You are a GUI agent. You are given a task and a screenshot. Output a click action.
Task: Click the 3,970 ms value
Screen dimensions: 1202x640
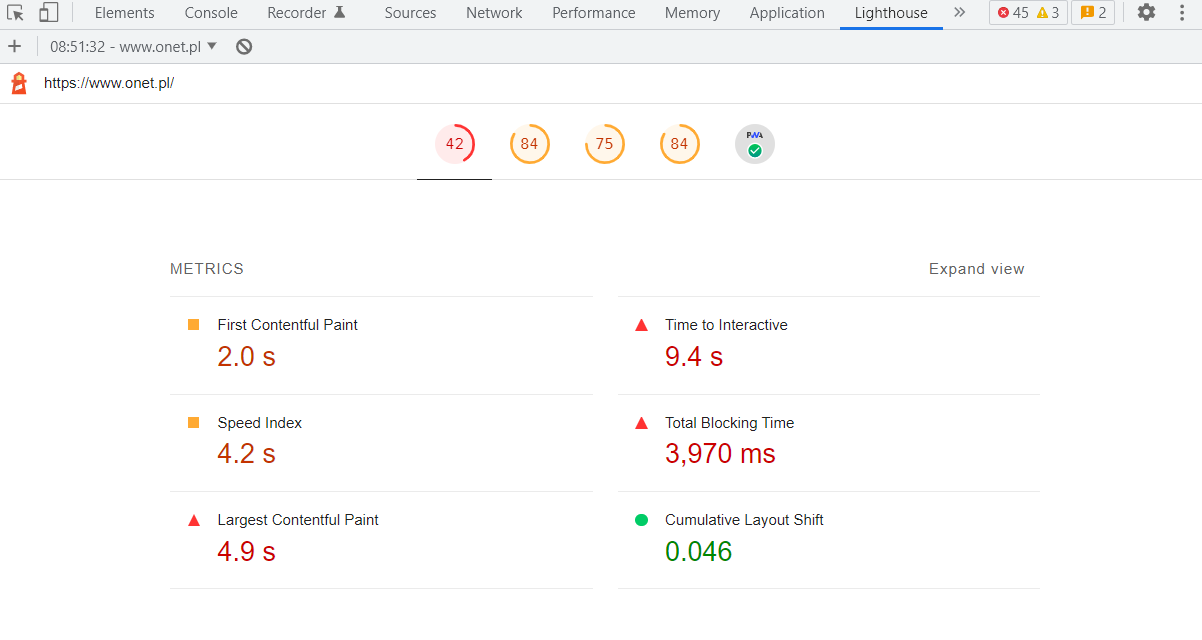[x=720, y=454]
